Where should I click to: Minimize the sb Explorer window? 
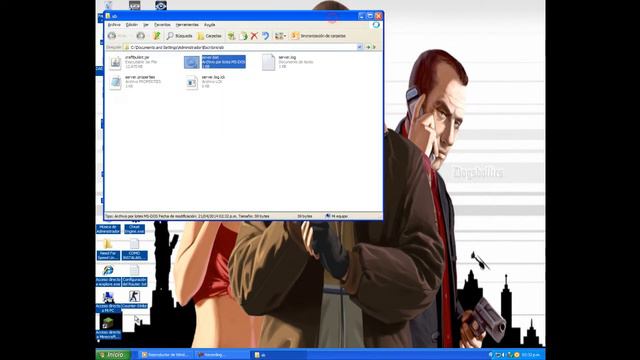pos(361,16)
